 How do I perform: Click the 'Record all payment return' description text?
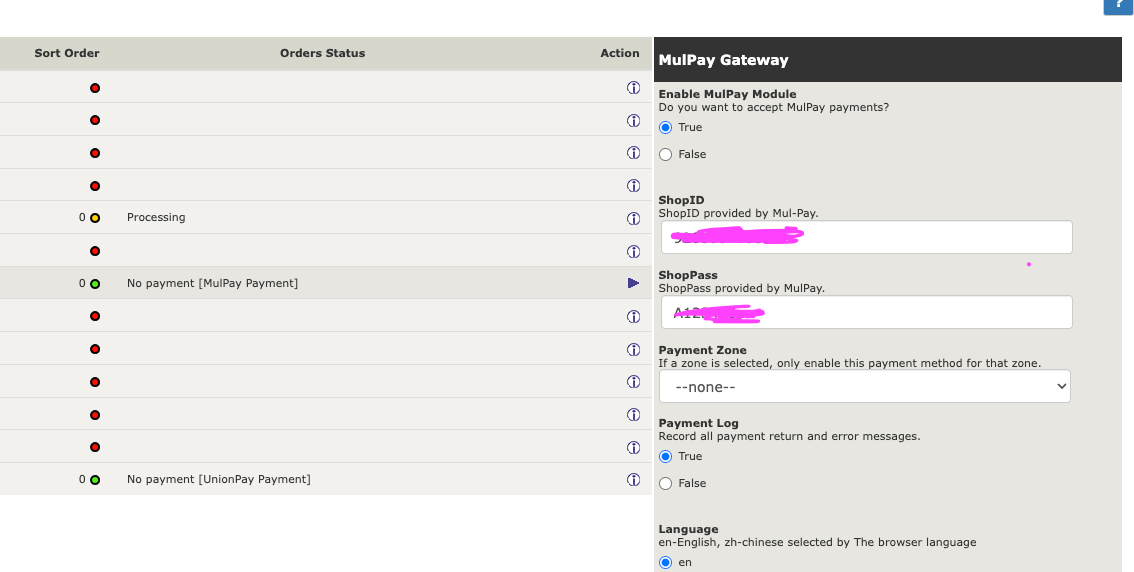(789, 436)
